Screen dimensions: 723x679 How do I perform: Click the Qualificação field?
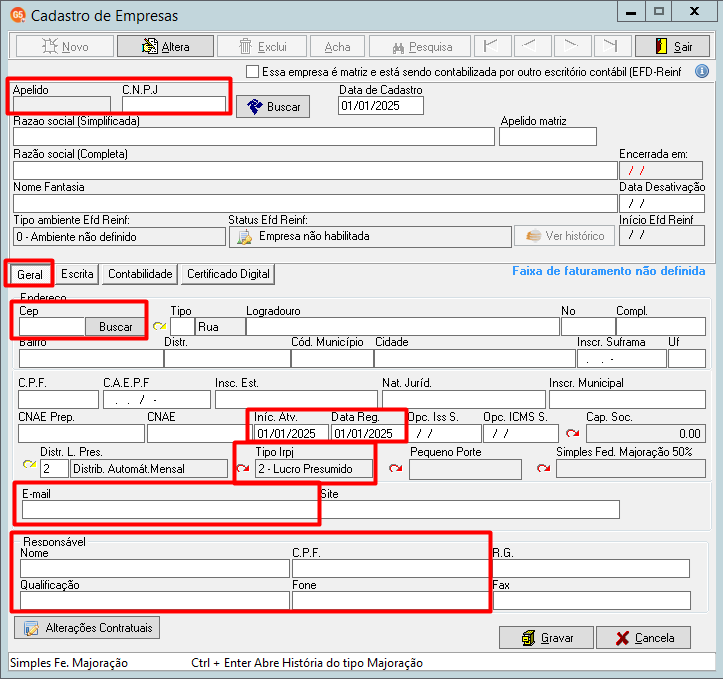154,601
